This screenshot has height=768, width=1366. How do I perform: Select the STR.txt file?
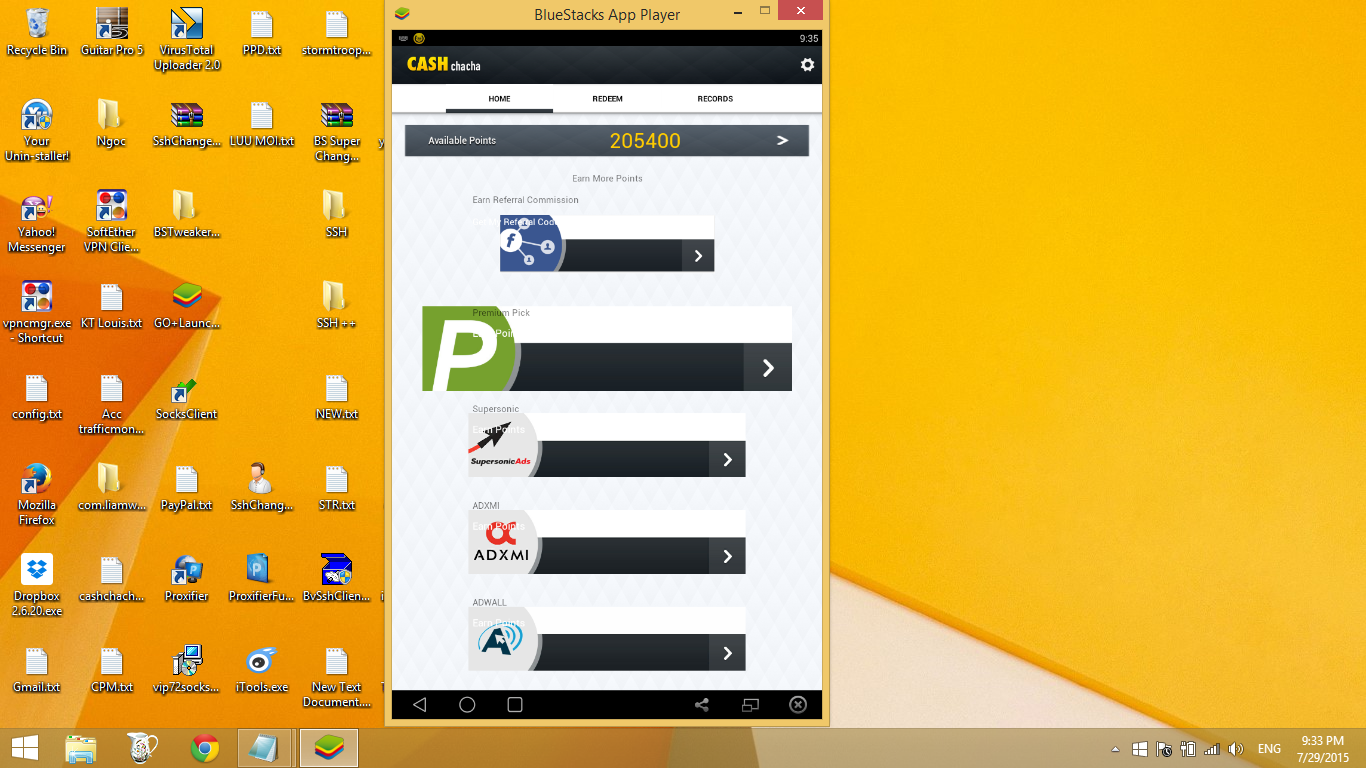[x=337, y=487]
